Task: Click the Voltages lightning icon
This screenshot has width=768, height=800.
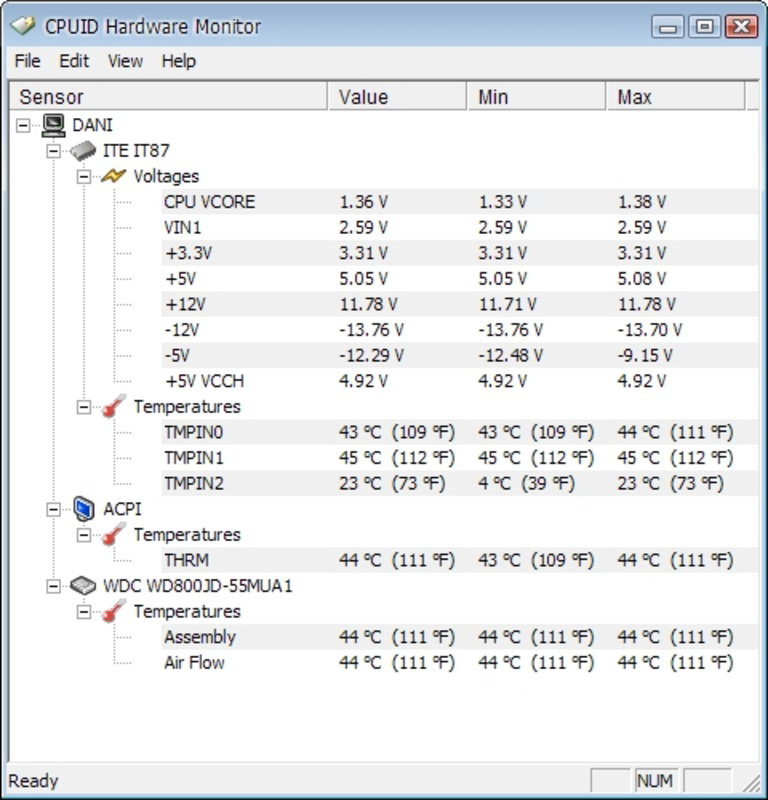Action: click(113, 177)
